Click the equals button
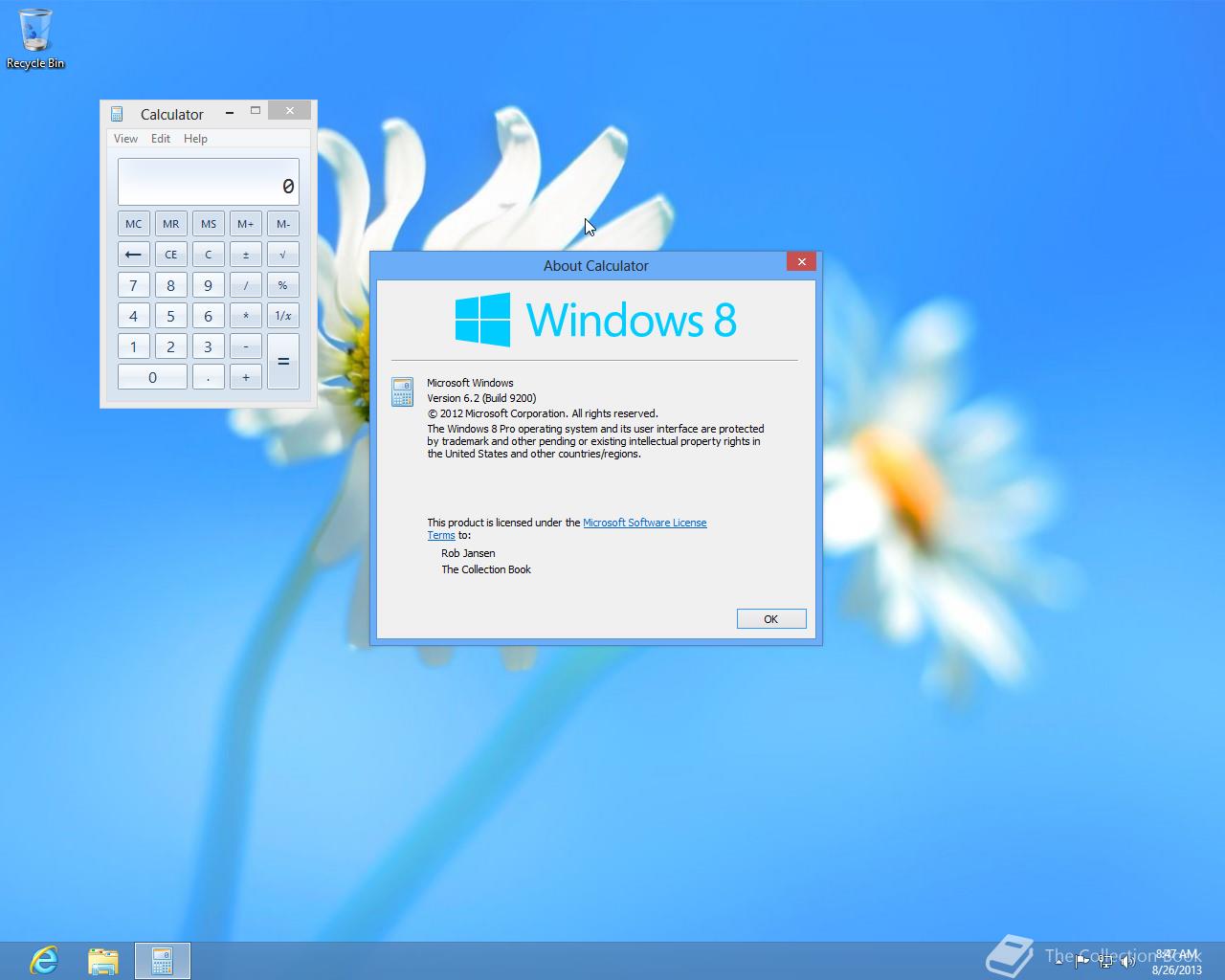The width and height of the screenshot is (1225, 980). point(283,362)
